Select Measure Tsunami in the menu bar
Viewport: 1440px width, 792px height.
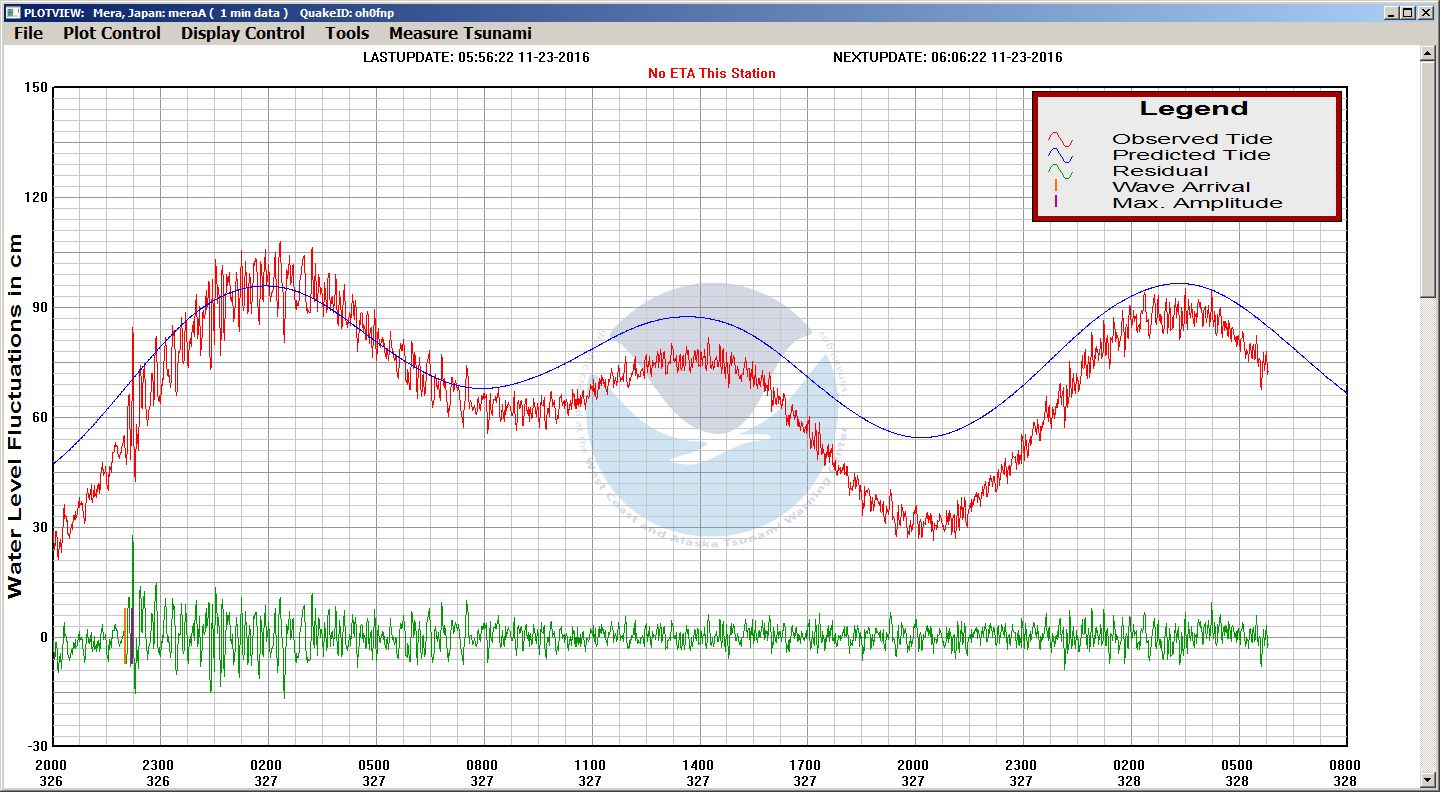(460, 33)
